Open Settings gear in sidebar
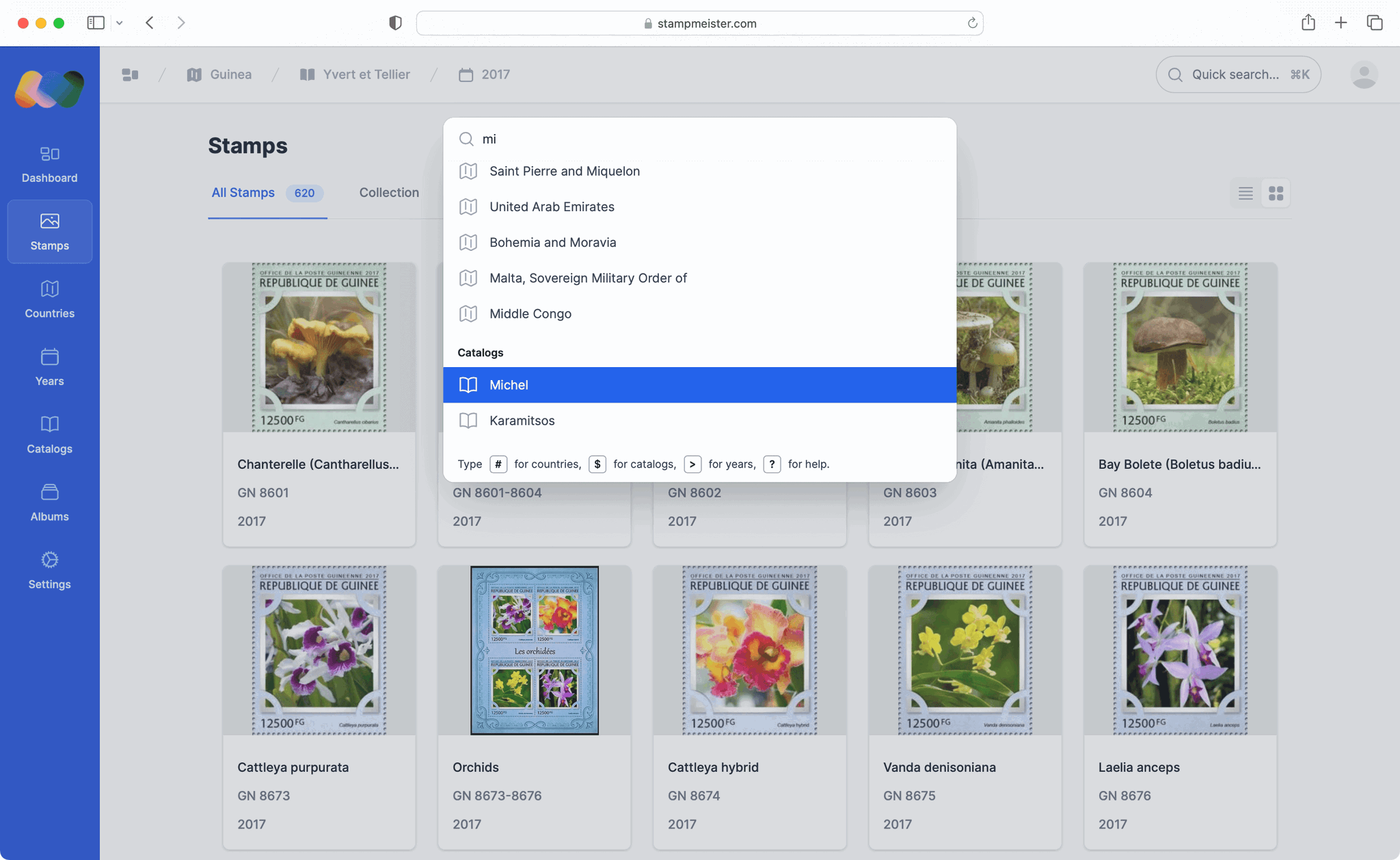 click(x=49, y=570)
